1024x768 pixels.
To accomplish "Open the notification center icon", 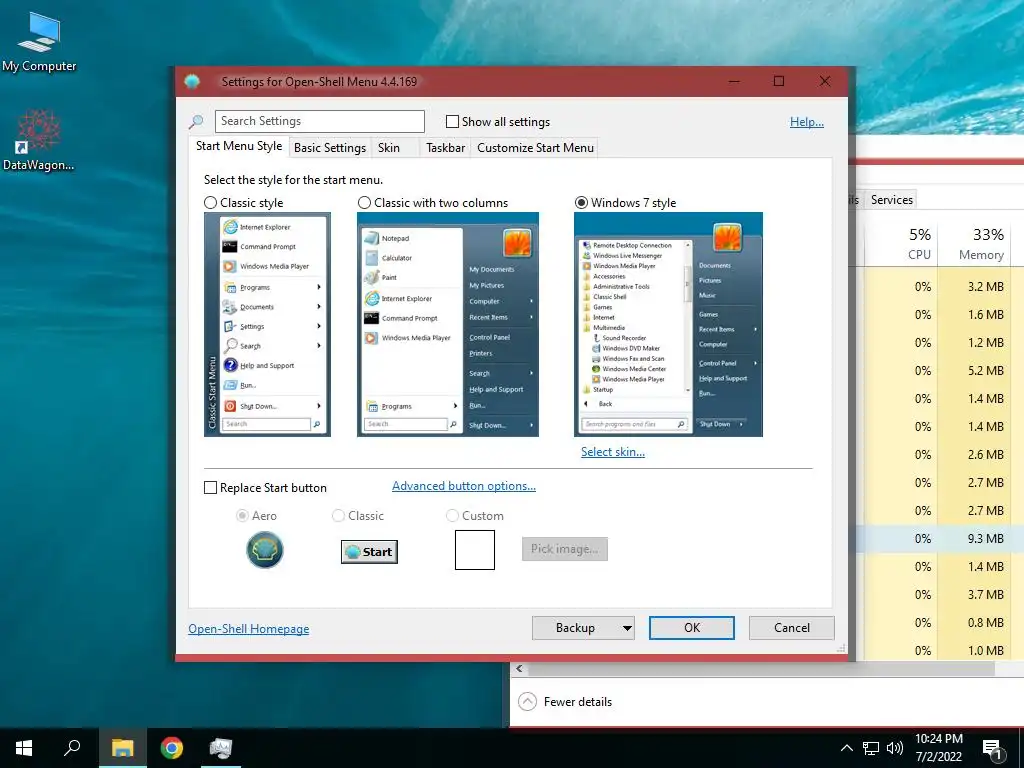I will [993, 749].
